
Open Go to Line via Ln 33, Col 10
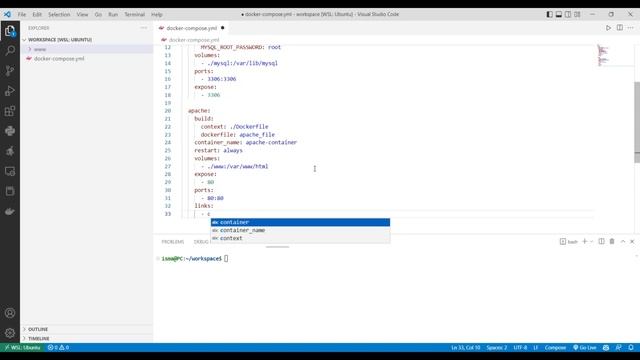pyautogui.click(x=465, y=348)
